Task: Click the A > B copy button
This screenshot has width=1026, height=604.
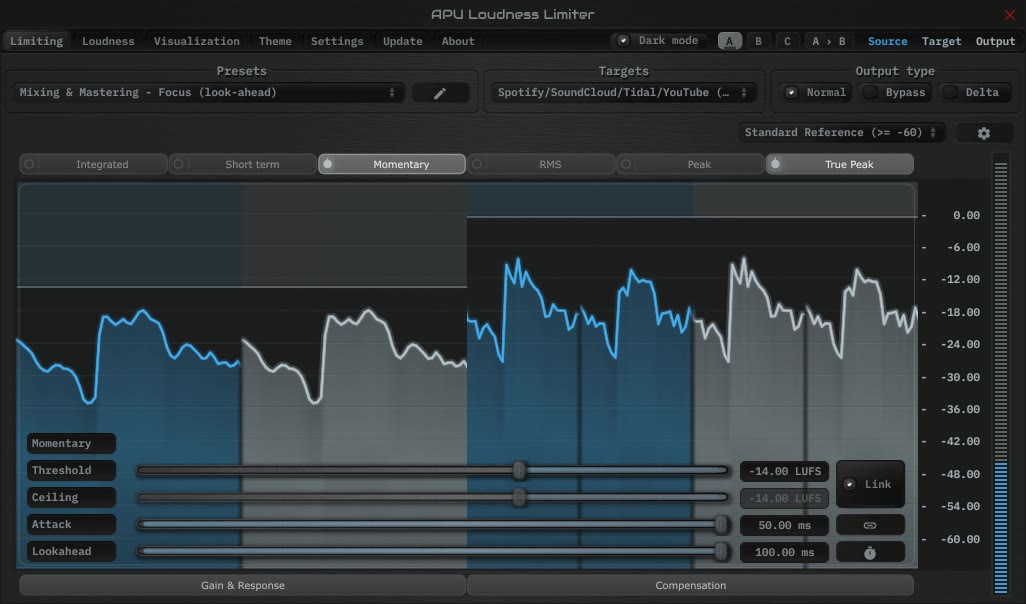Action: [x=828, y=41]
